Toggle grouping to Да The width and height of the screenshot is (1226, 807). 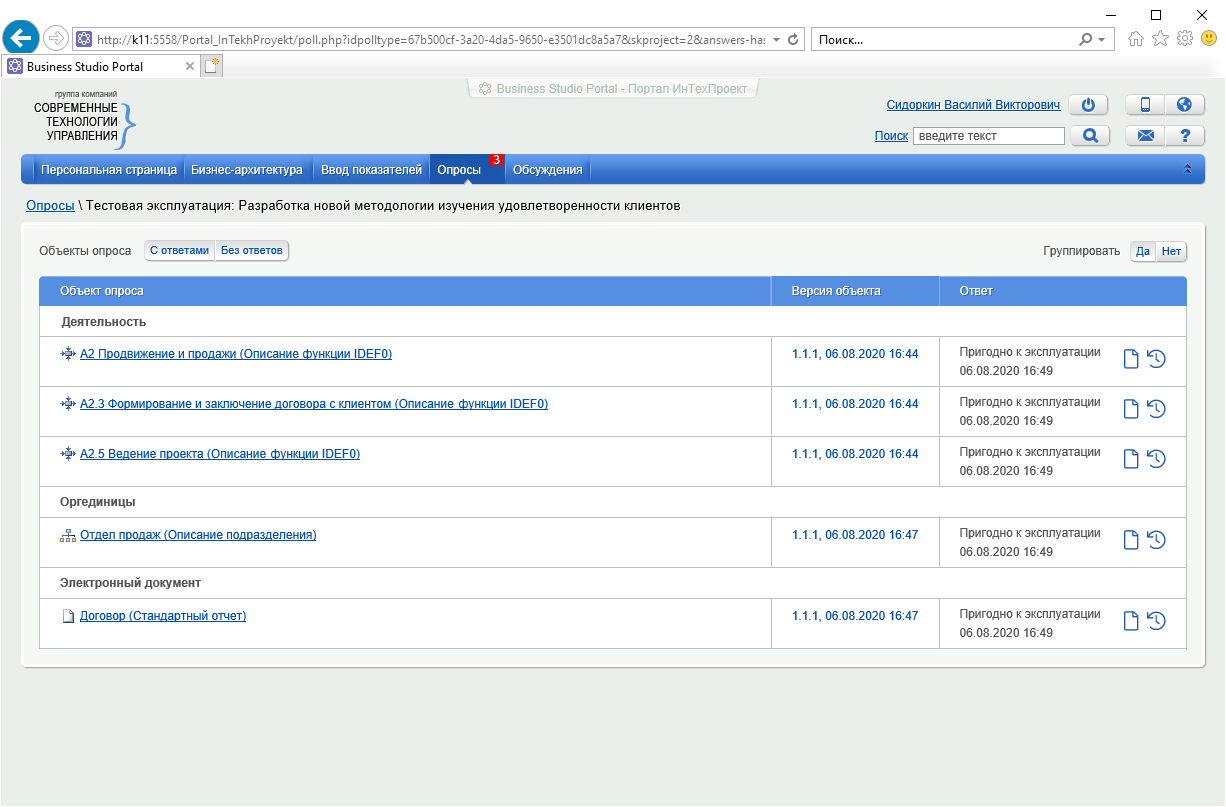click(1143, 251)
